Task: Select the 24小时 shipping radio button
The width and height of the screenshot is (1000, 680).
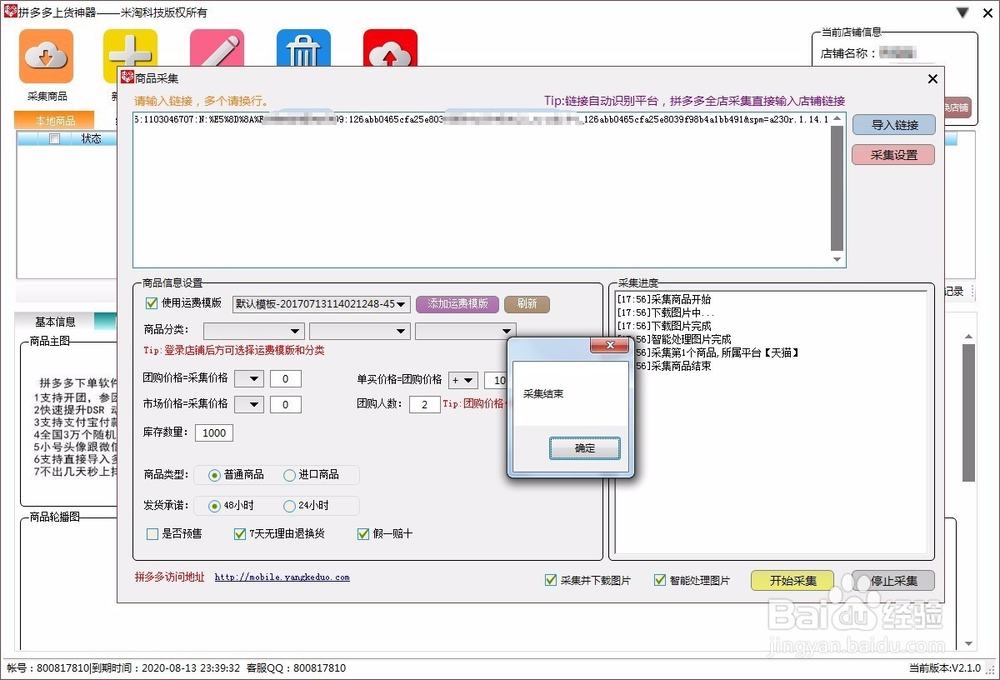Action: [x=290, y=506]
